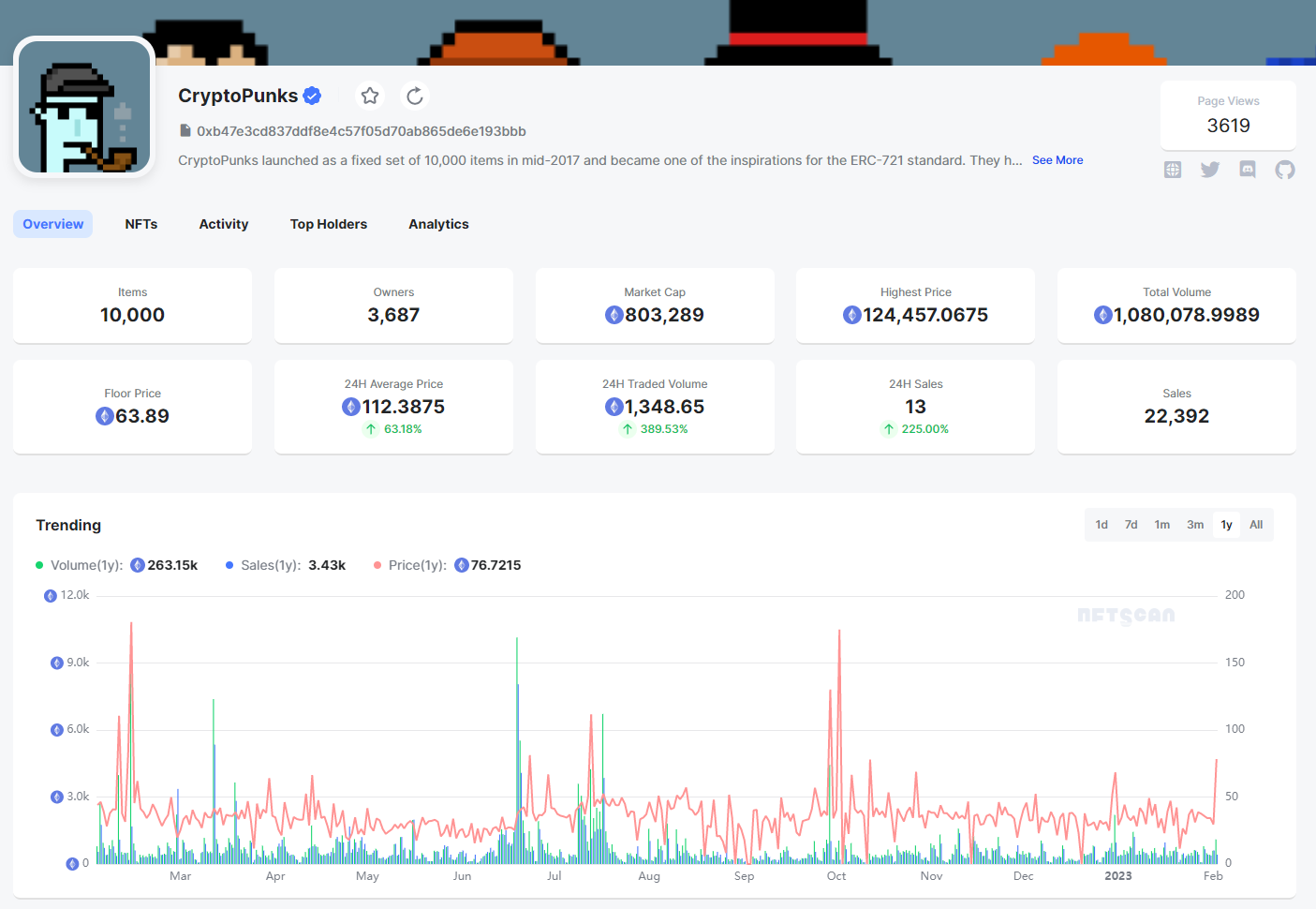Click the 1,348.65 traded volume value
The image size is (1316, 909).
click(664, 407)
